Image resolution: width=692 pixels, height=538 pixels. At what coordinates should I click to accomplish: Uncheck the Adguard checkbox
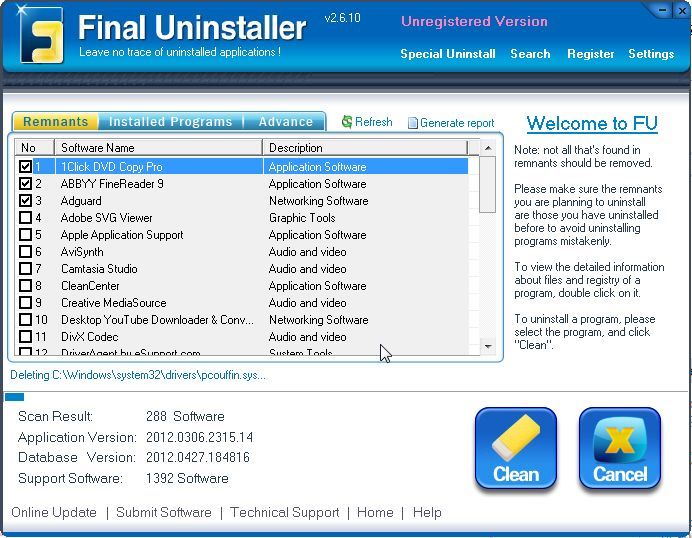pos(25,200)
